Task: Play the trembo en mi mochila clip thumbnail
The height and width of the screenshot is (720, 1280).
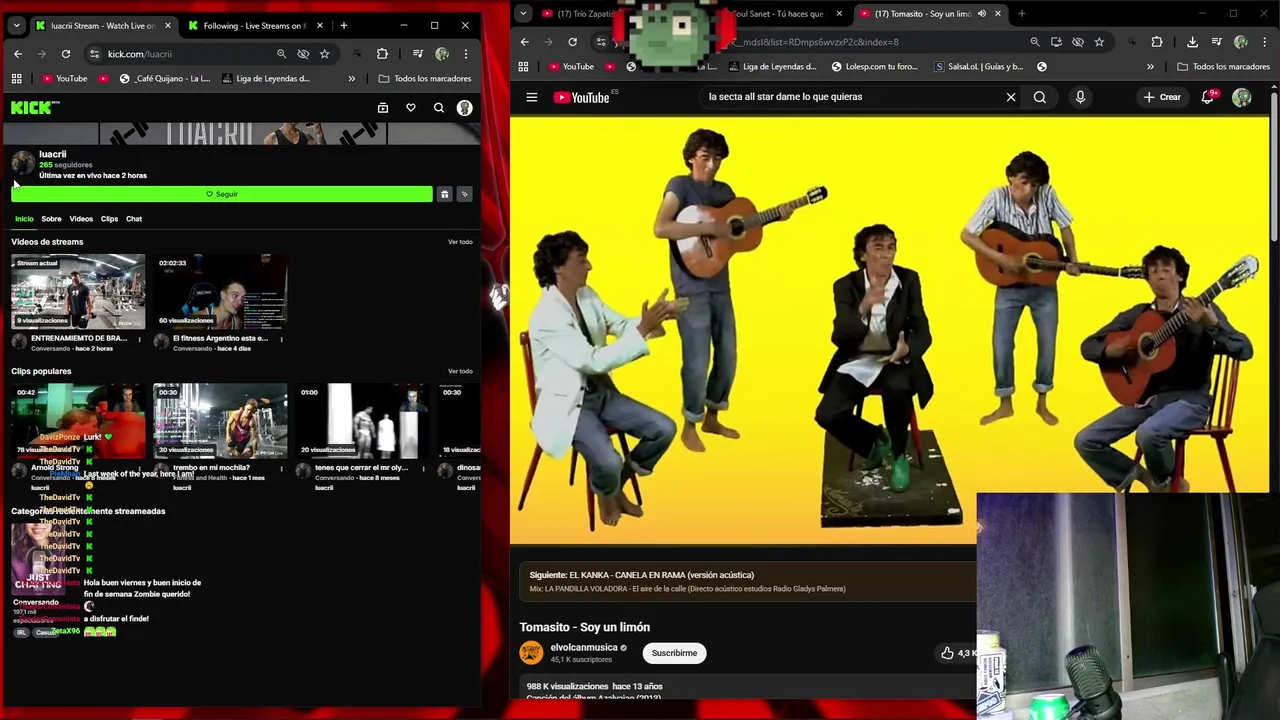Action: 220,421
